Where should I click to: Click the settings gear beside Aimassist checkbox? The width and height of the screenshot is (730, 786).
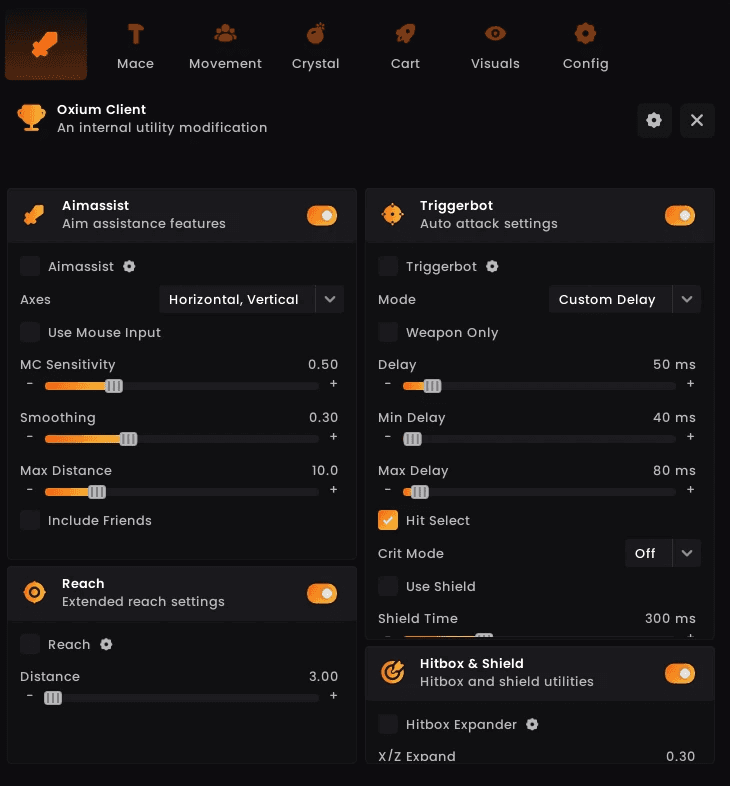click(x=129, y=267)
